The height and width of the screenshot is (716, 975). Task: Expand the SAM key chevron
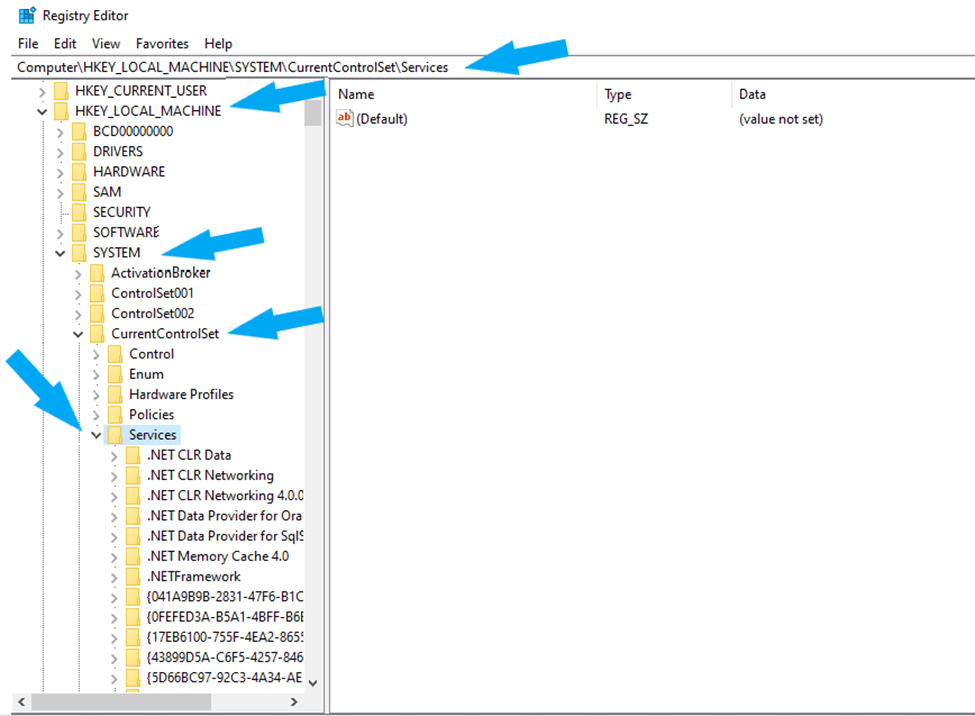click(x=60, y=193)
